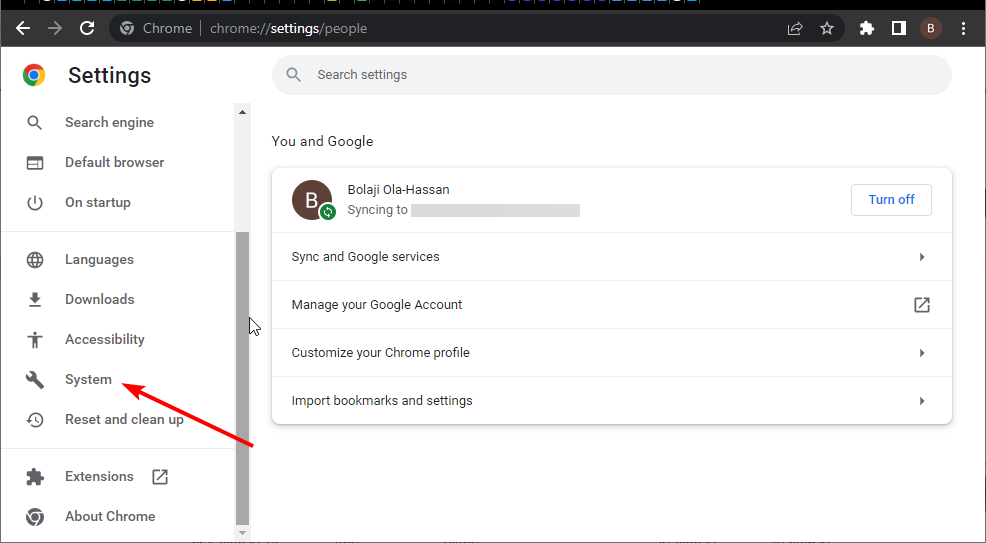
Task: Click the Downloads arrow icon
Action: (x=35, y=300)
